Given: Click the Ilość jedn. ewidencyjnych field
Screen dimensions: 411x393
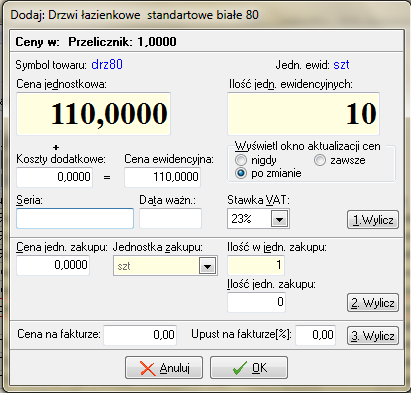Looking at the screenshot, I should (x=303, y=114).
